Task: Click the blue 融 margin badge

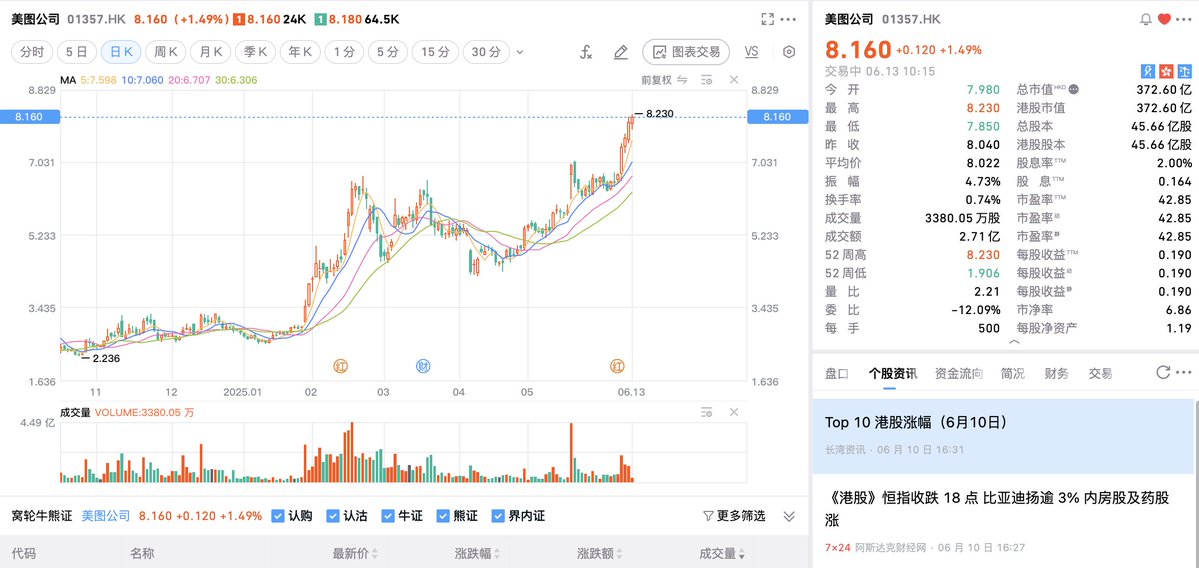Action: 1185,71
